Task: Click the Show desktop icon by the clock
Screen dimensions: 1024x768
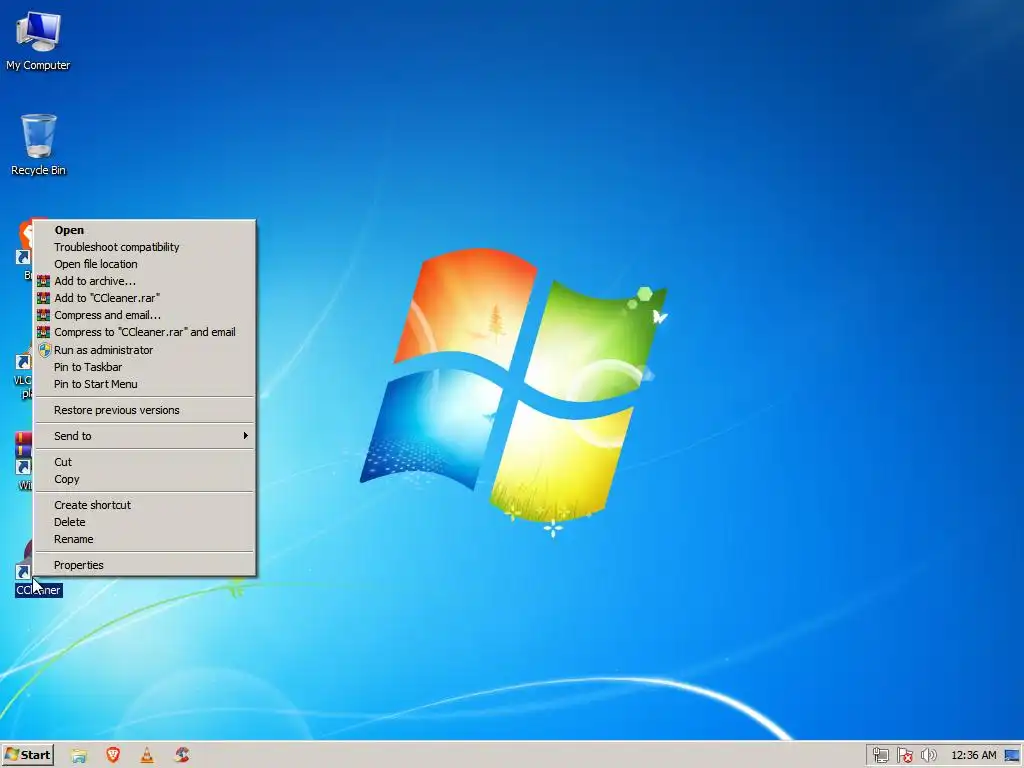Action: coord(1012,756)
